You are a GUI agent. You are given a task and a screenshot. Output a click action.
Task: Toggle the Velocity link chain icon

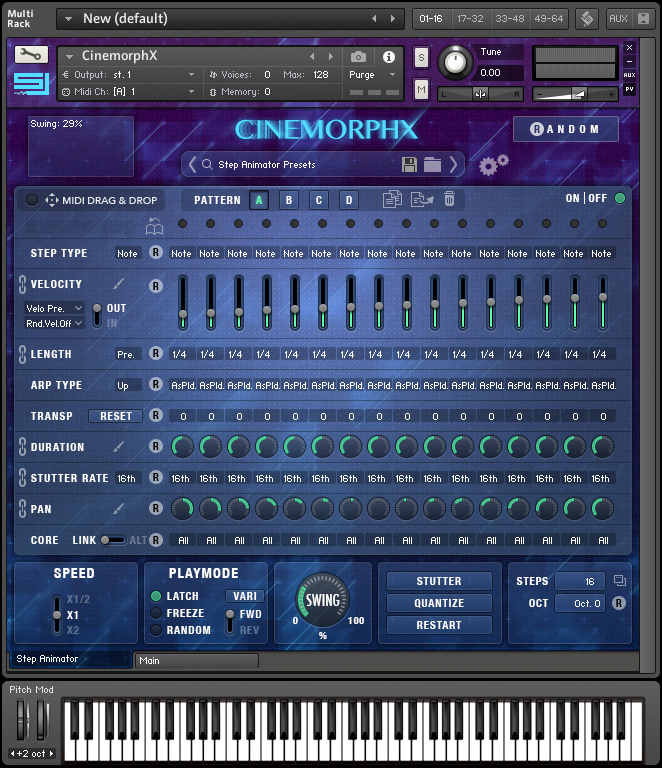22,284
